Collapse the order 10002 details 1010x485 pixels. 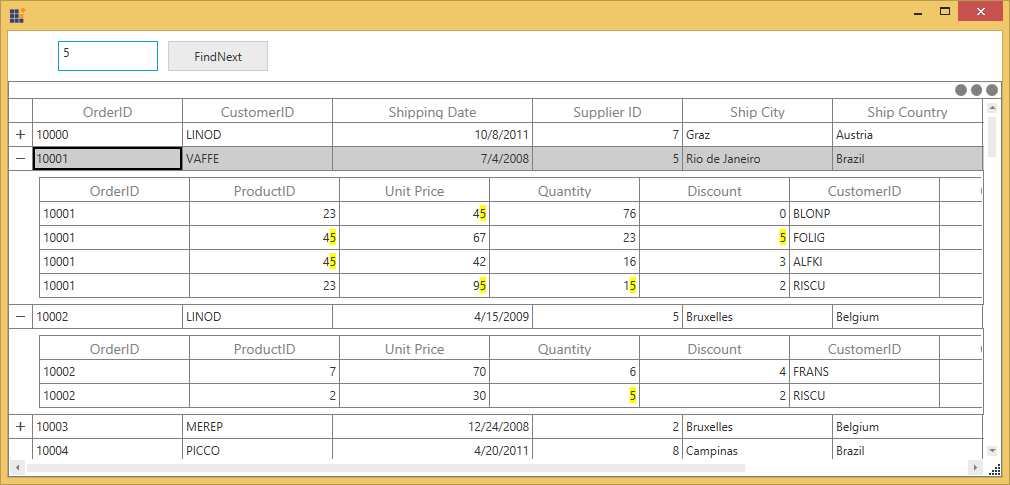(21, 316)
